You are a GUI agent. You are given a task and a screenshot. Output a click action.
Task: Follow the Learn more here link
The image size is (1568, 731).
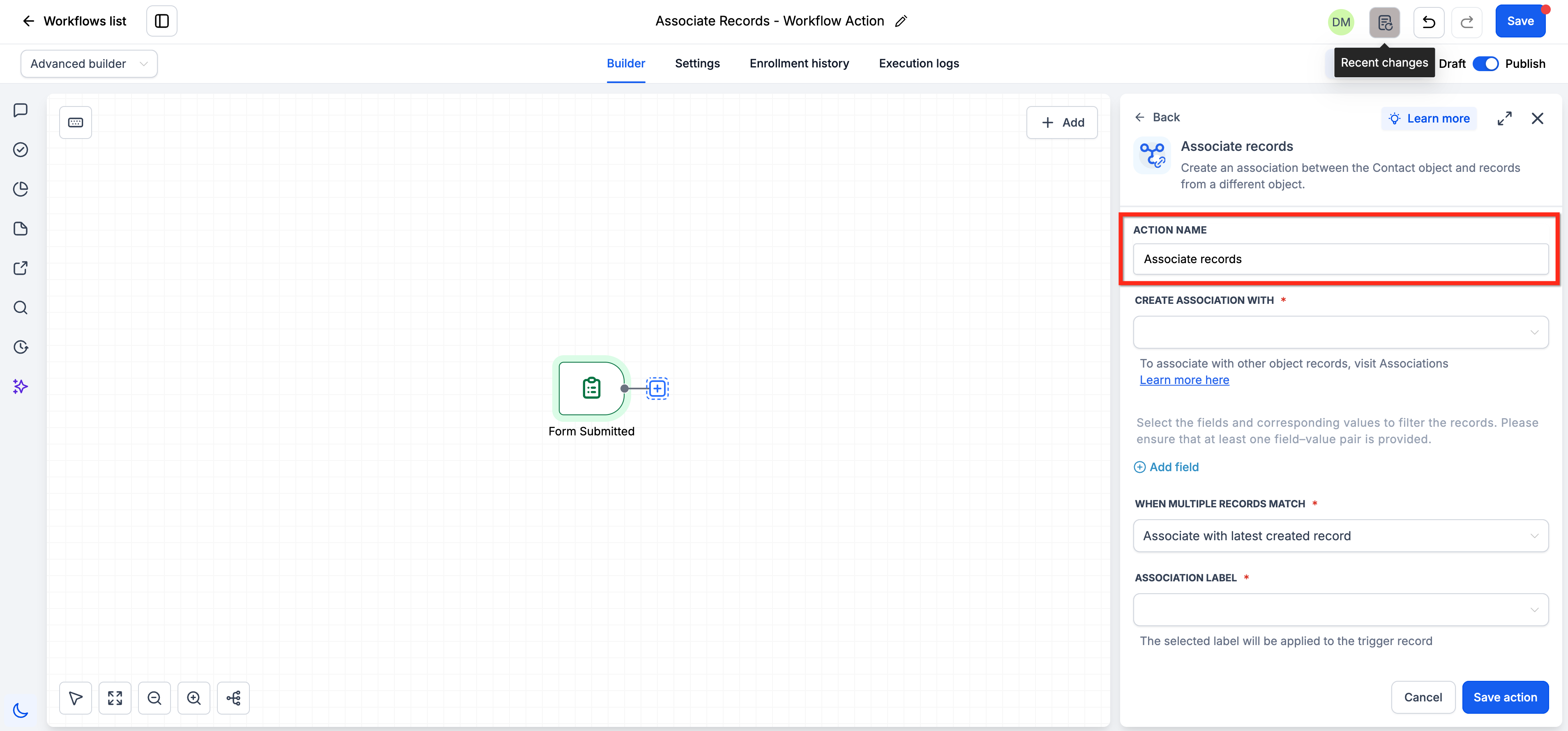coord(1185,380)
